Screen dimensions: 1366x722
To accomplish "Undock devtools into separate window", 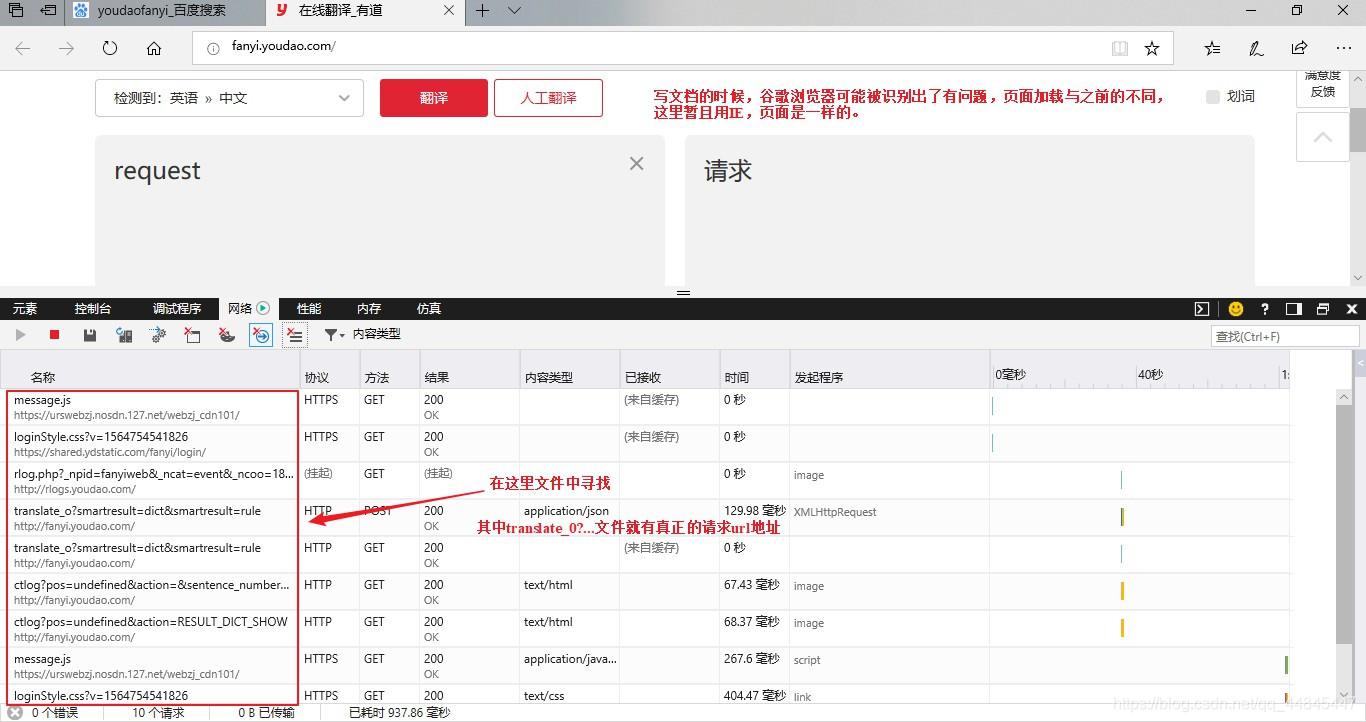I will point(1323,309).
